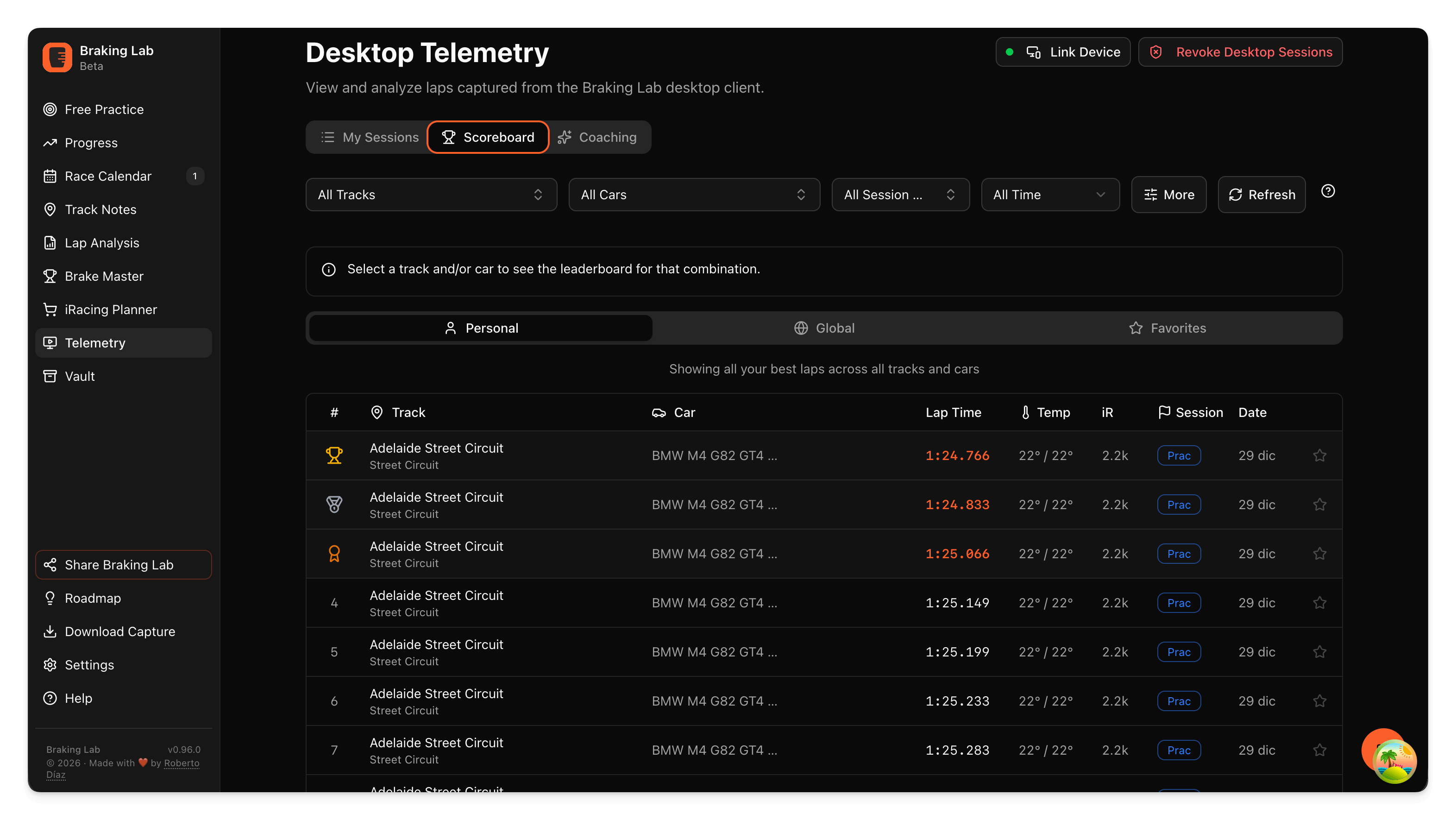Open Brake Master from the sidebar
Image resolution: width=1456 pixels, height=820 pixels.
[104, 276]
